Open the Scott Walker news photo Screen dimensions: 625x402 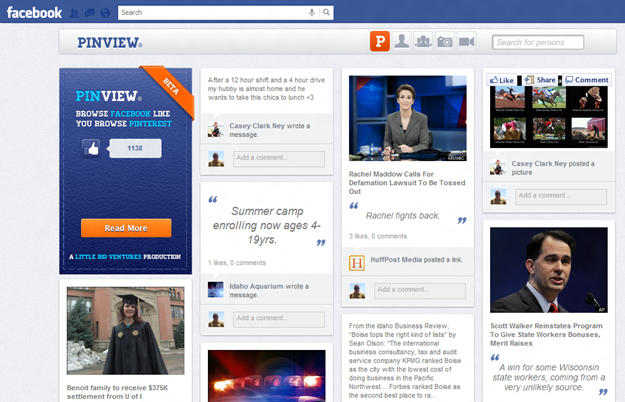pyautogui.click(x=548, y=269)
